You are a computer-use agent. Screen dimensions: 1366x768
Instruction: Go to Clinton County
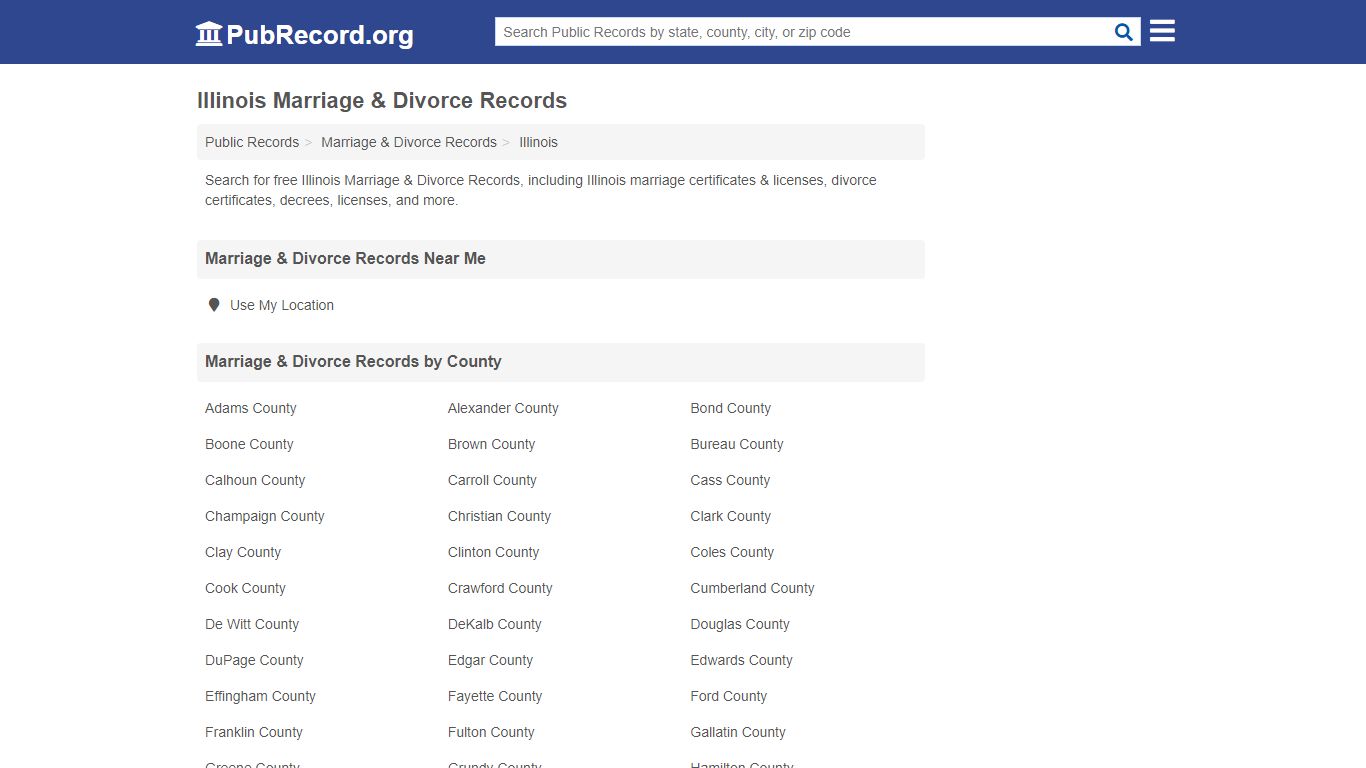point(493,552)
